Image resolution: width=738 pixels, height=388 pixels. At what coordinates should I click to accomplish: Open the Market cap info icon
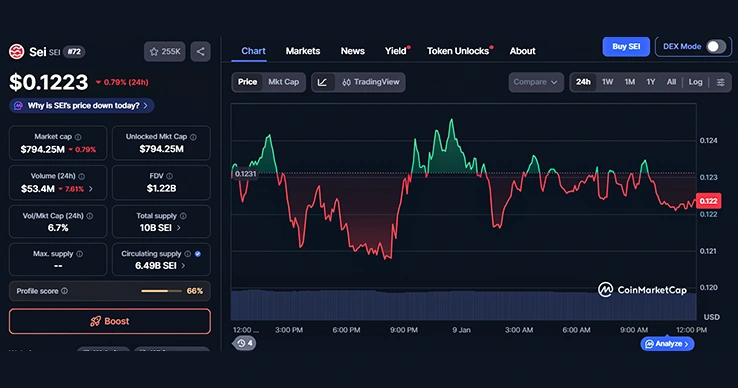point(78,137)
